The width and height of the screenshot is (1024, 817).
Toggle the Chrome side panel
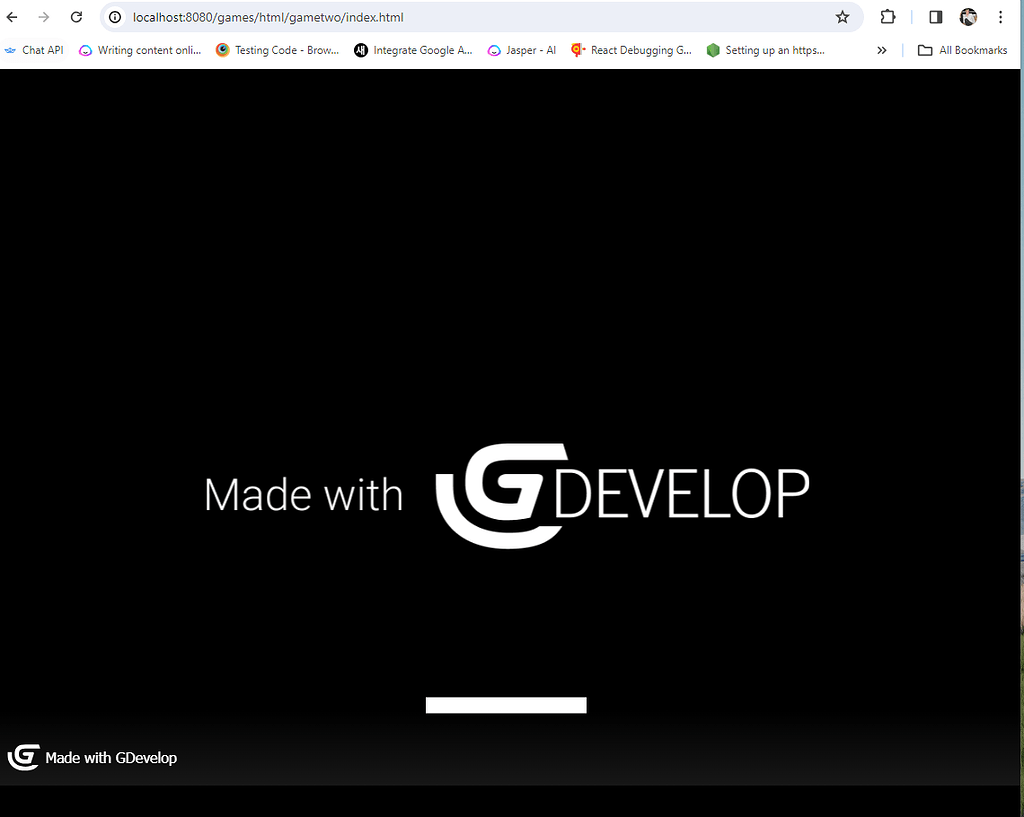click(x=935, y=17)
